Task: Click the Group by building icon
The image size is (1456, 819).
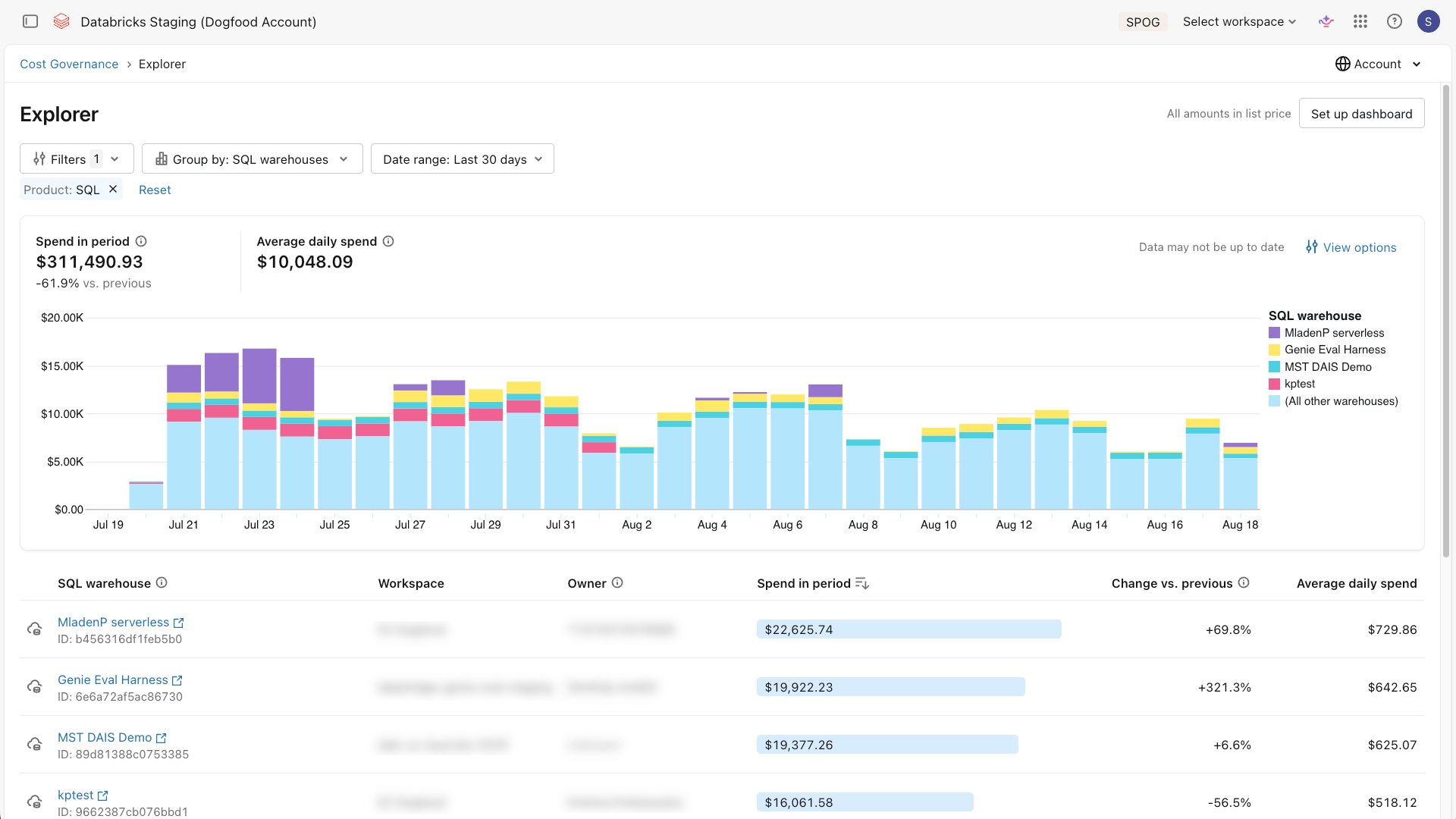Action: [162, 158]
